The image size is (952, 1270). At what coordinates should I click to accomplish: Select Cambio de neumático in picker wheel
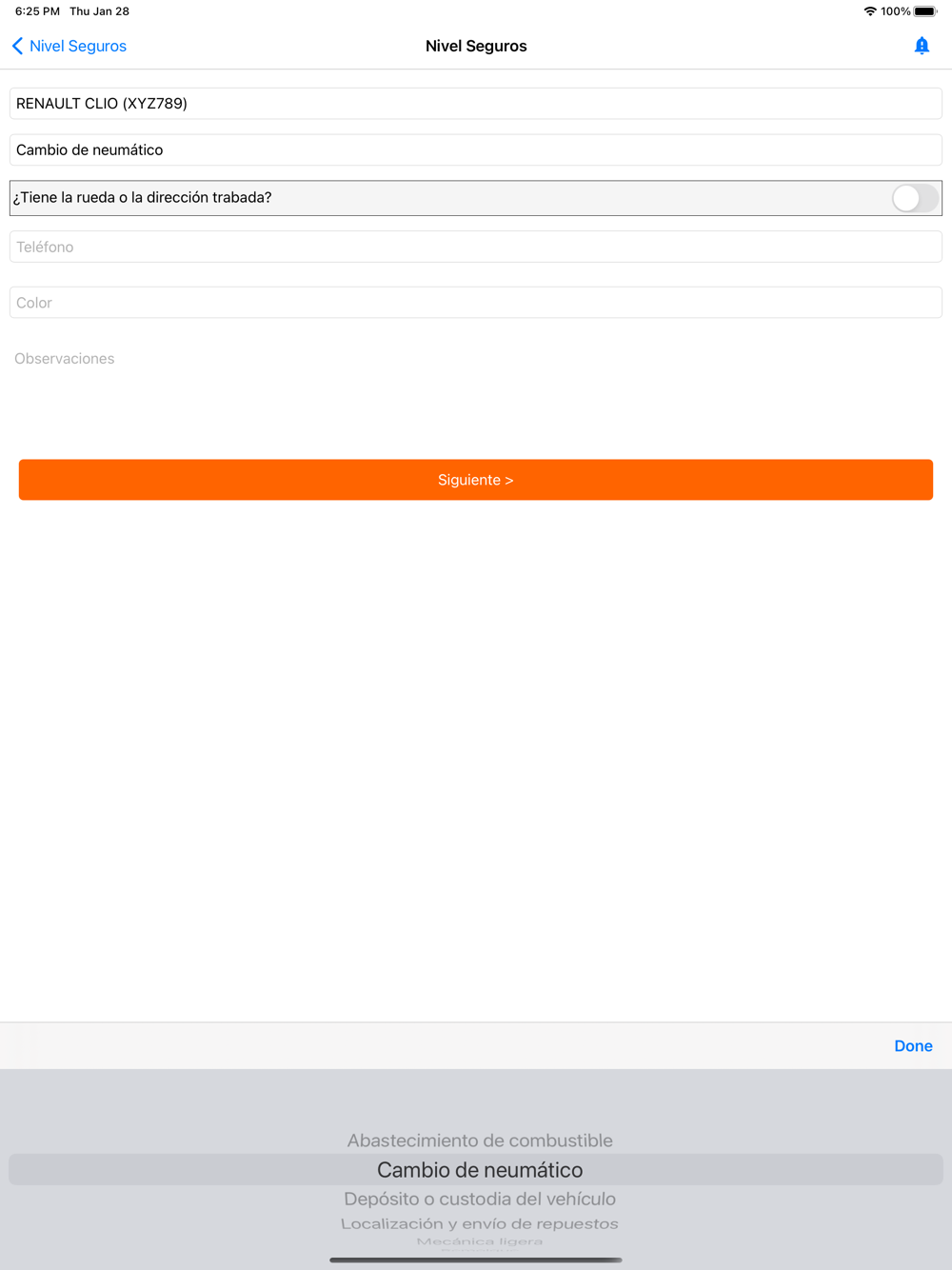[x=480, y=1170]
